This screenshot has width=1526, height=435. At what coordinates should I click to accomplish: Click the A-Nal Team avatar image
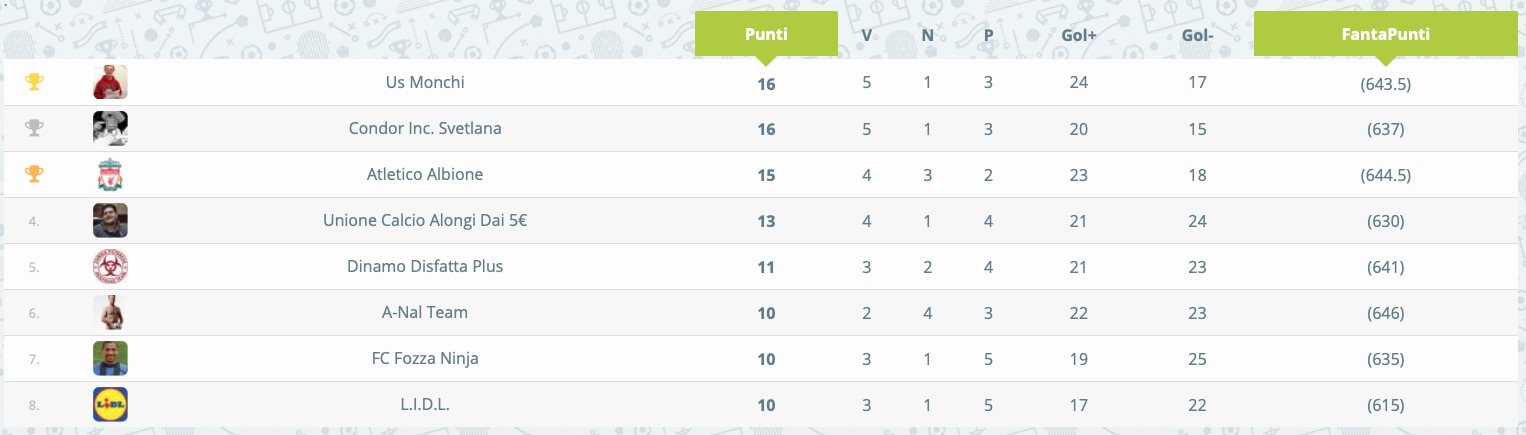pos(110,312)
